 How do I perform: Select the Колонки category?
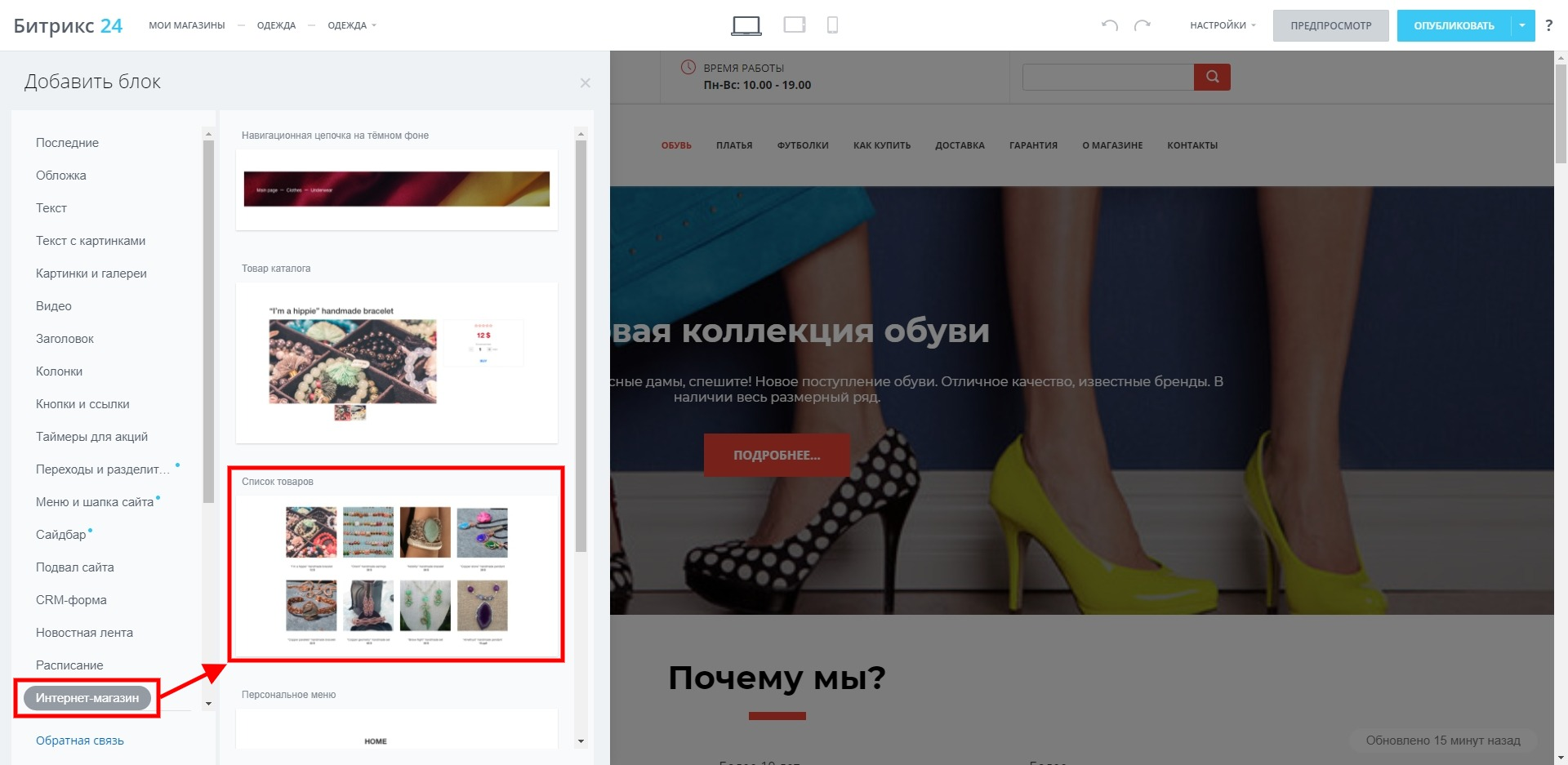point(59,371)
